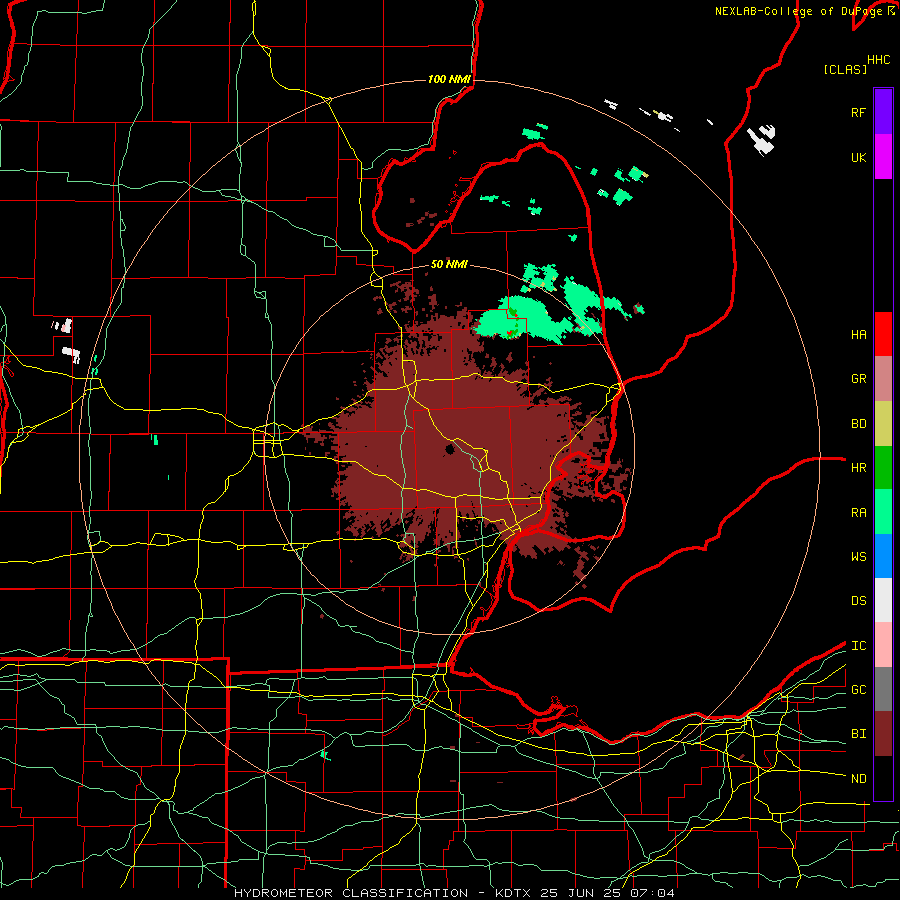The height and width of the screenshot is (900, 900).
Task: Pick the blue WS legend swatch
Action: coord(883,556)
